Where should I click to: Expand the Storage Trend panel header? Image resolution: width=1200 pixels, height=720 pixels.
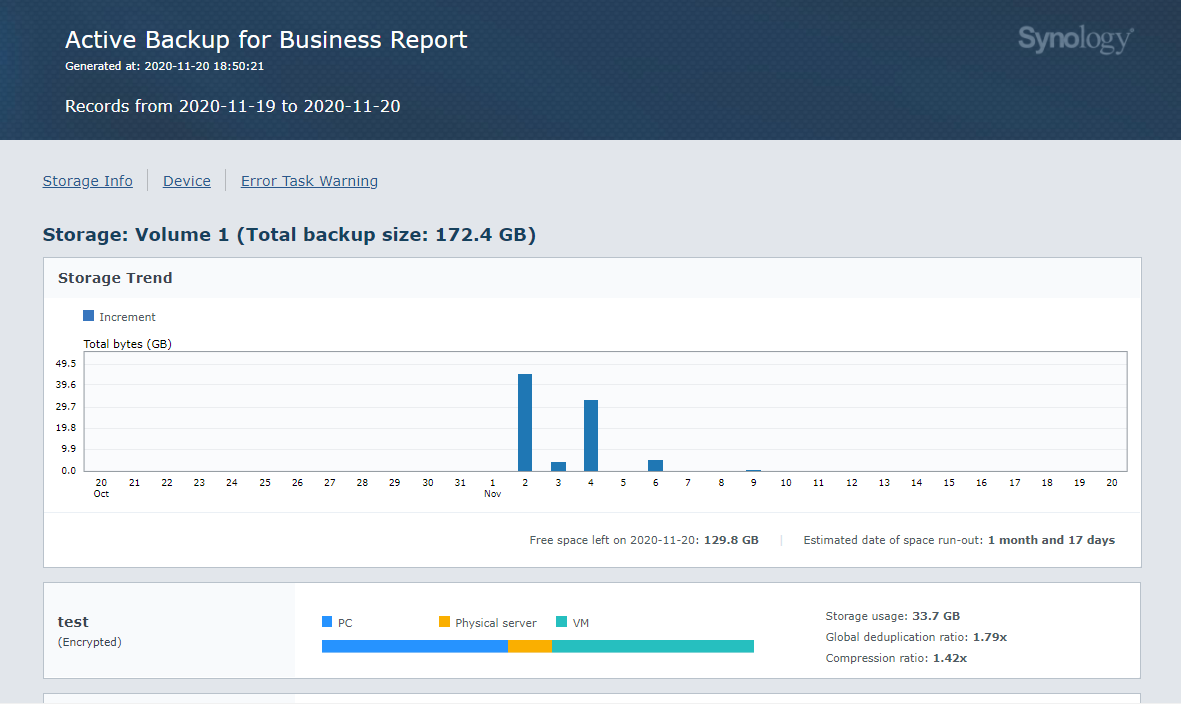[x=115, y=277]
